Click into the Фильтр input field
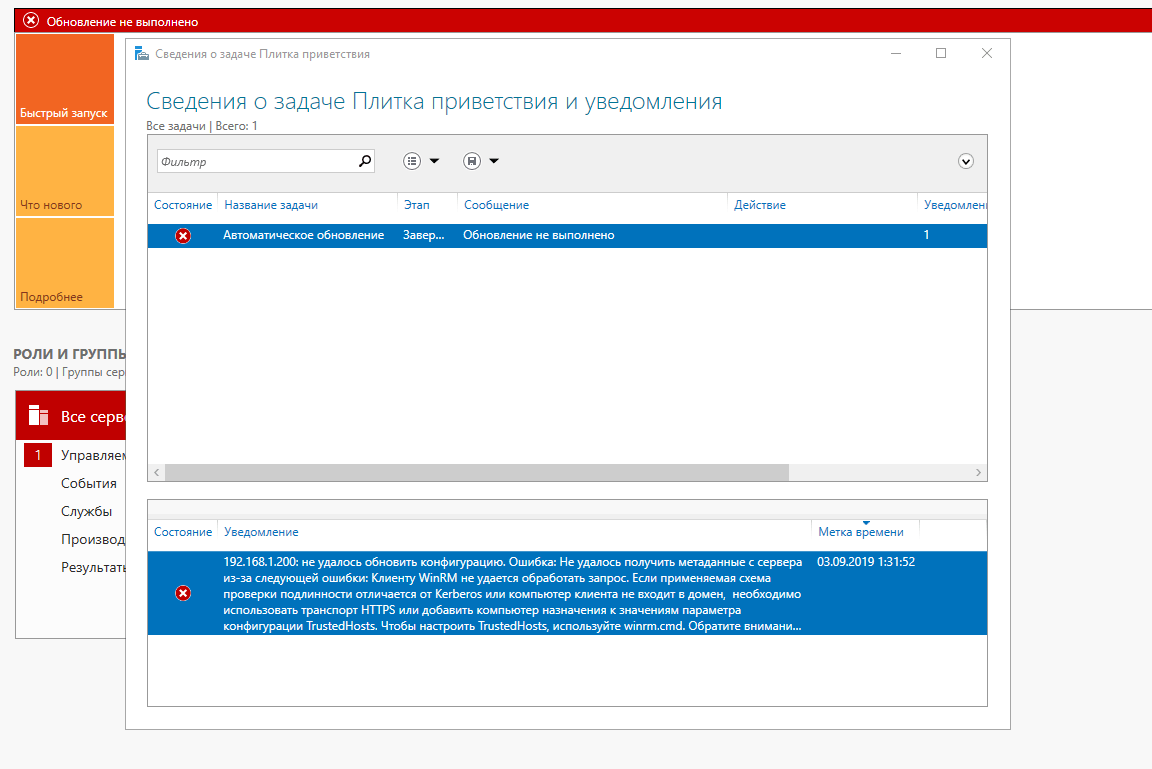This screenshot has height=769, width=1152. (x=255, y=161)
